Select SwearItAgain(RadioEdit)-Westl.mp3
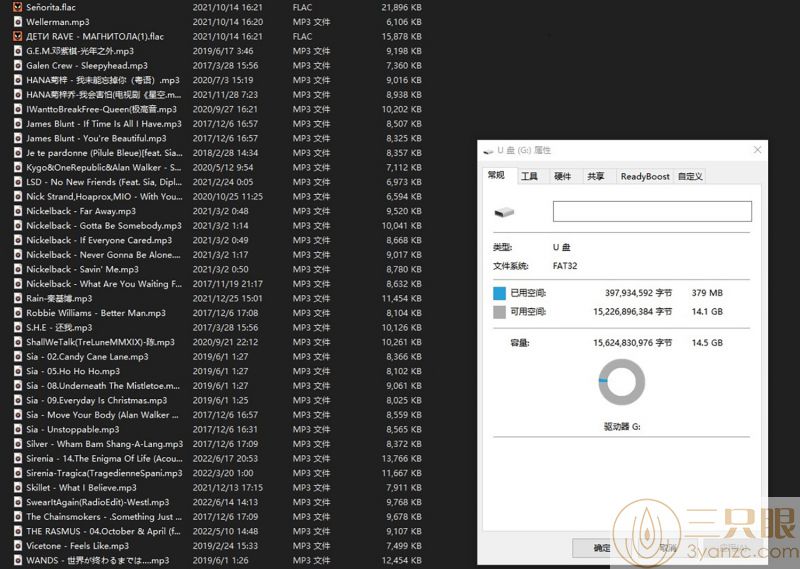This screenshot has width=800, height=569. point(97,502)
